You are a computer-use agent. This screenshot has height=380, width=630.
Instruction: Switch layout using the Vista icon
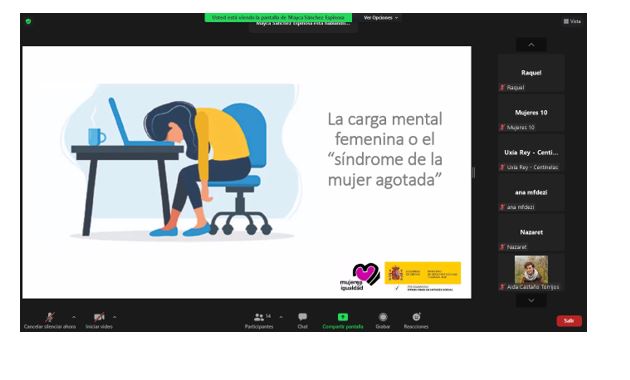tap(572, 21)
